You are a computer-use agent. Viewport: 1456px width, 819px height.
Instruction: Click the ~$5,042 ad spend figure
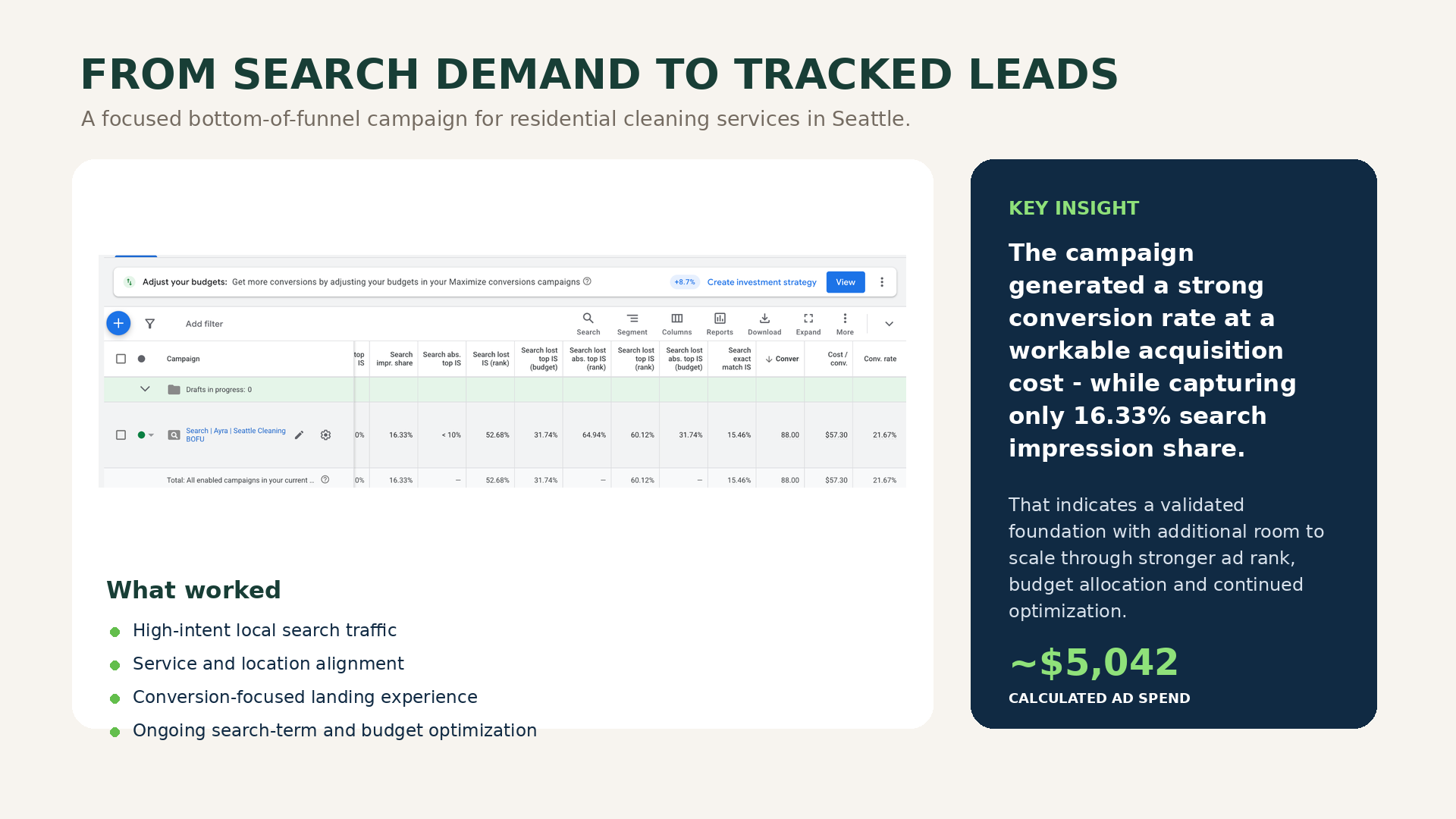point(1094,662)
